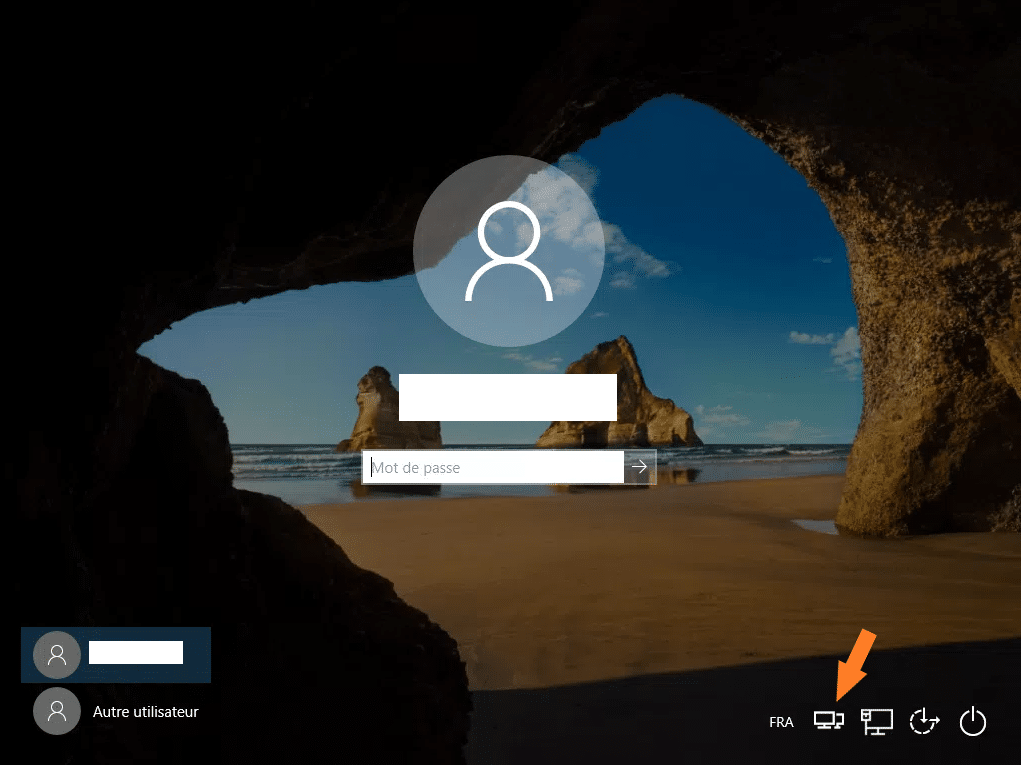
Task: Click the avatar beside Autre utilisateur
Action: [57, 711]
